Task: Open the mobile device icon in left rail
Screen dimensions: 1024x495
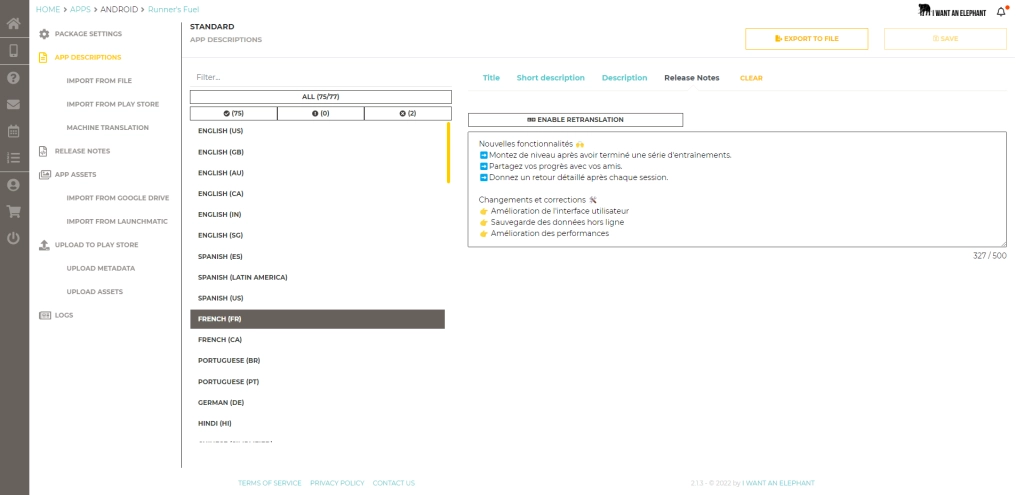Action: coord(14,51)
